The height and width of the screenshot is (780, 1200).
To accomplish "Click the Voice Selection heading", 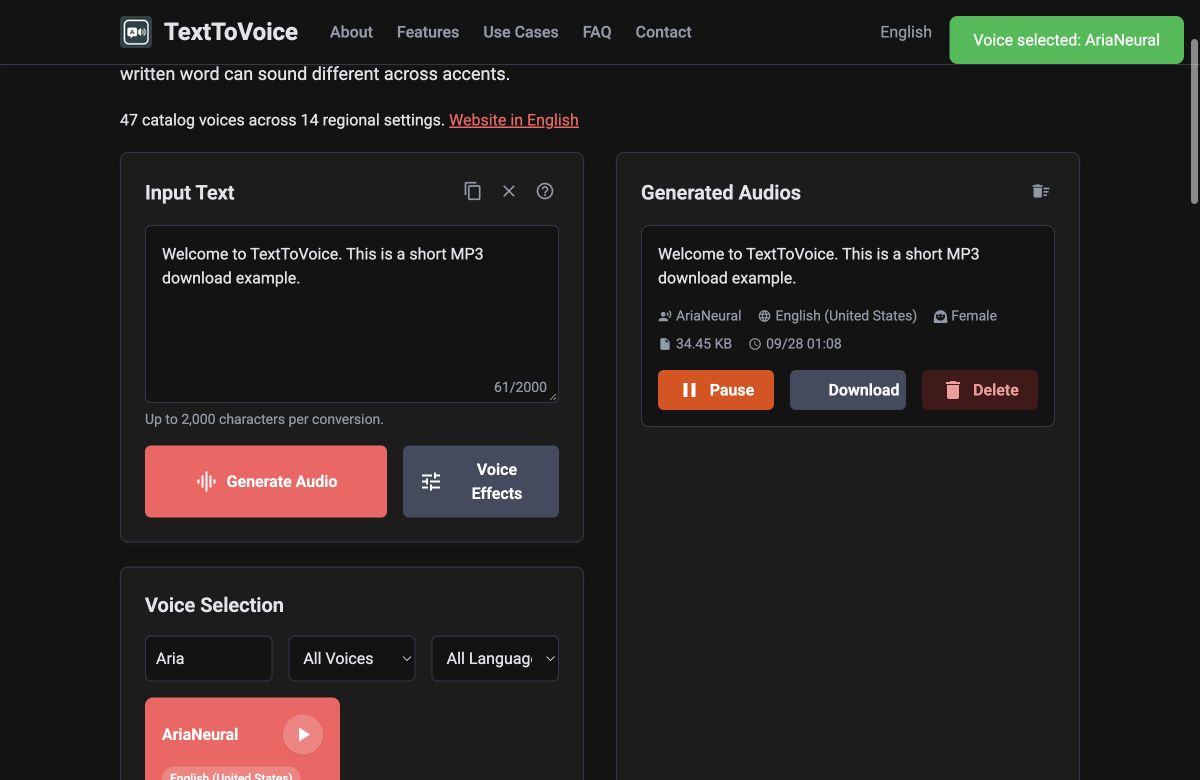I will [x=214, y=605].
